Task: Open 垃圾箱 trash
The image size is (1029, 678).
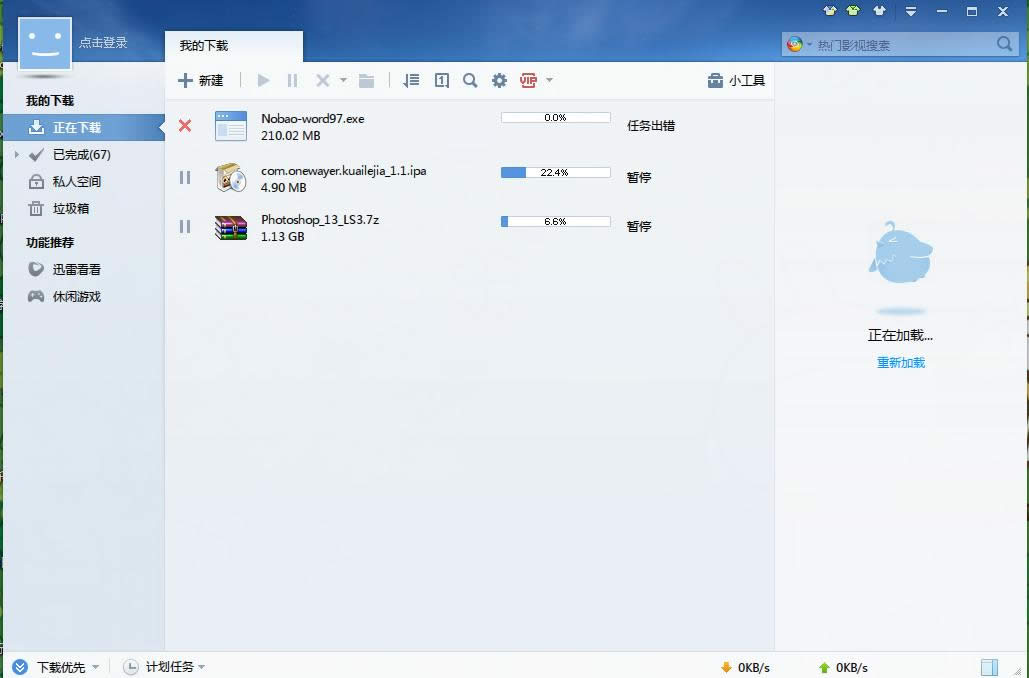Action: 70,209
